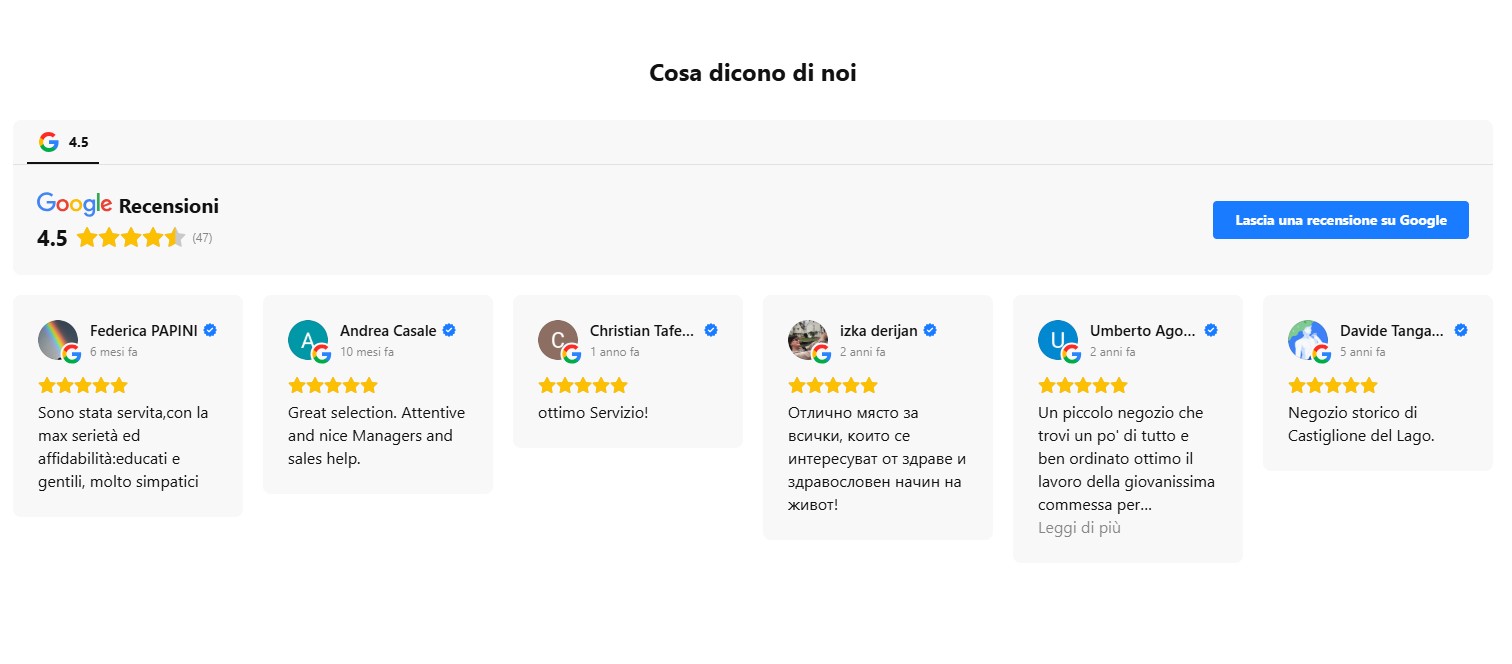Select the Google 4.5 tab

(63, 142)
